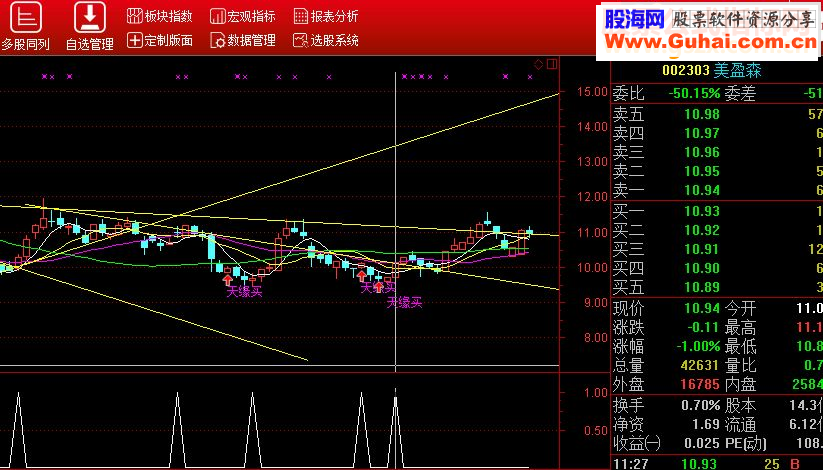Image resolution: width=823 pixels, height=470 pixels.
Task: Select the 买三 price 10.91
Action: click(702, 249)
